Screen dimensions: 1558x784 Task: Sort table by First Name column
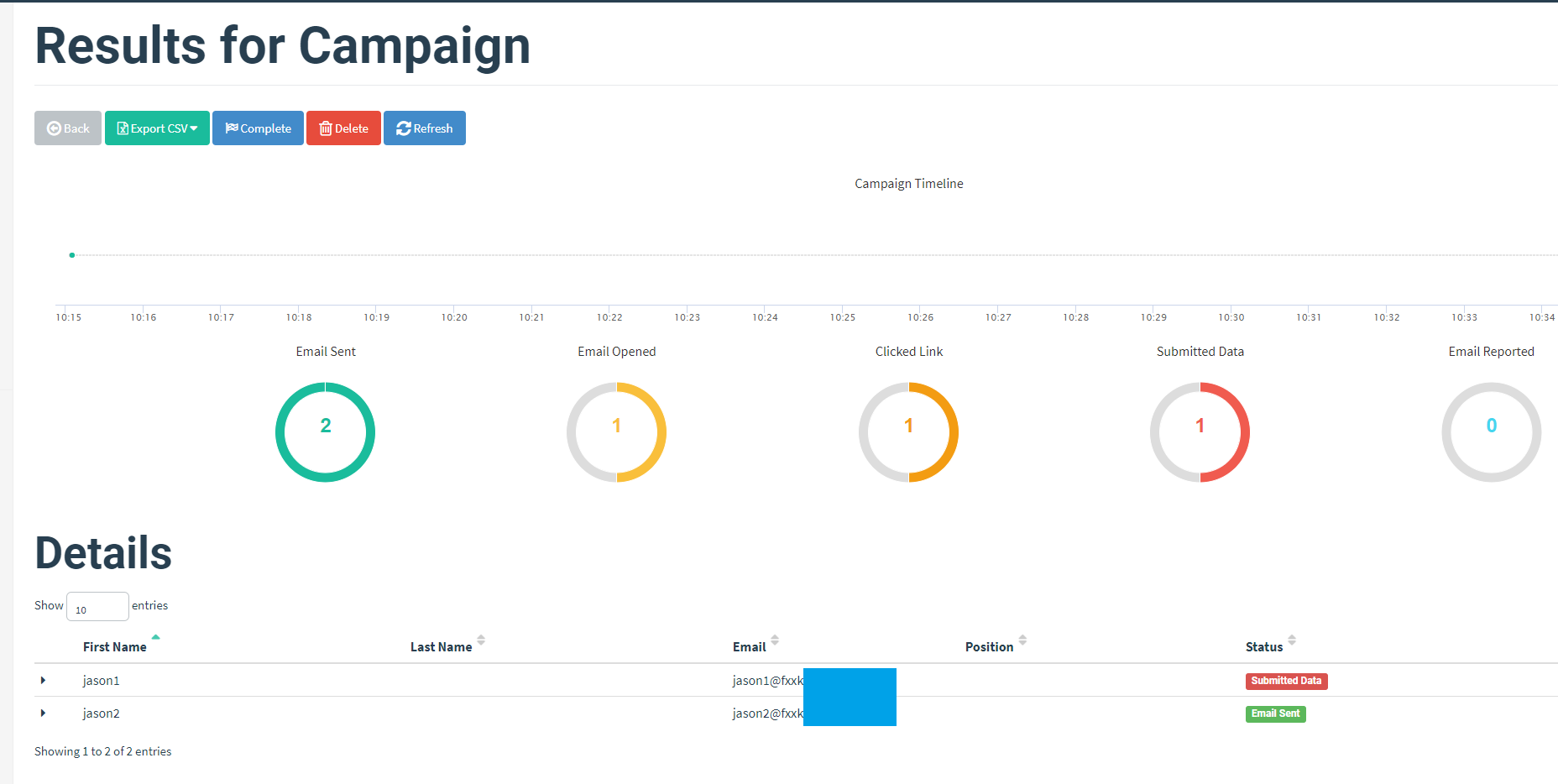coord(115,646)
